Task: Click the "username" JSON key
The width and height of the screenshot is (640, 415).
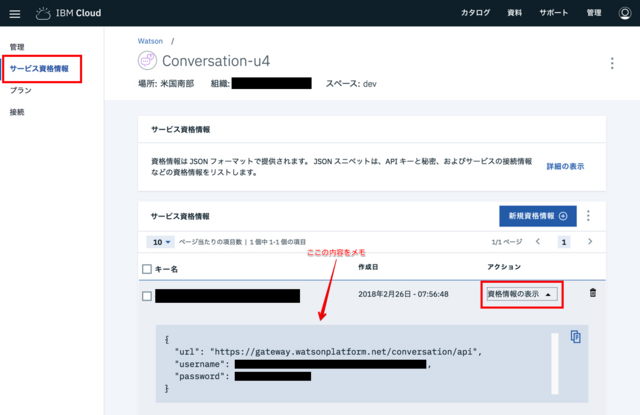Action: click(200, 364)
